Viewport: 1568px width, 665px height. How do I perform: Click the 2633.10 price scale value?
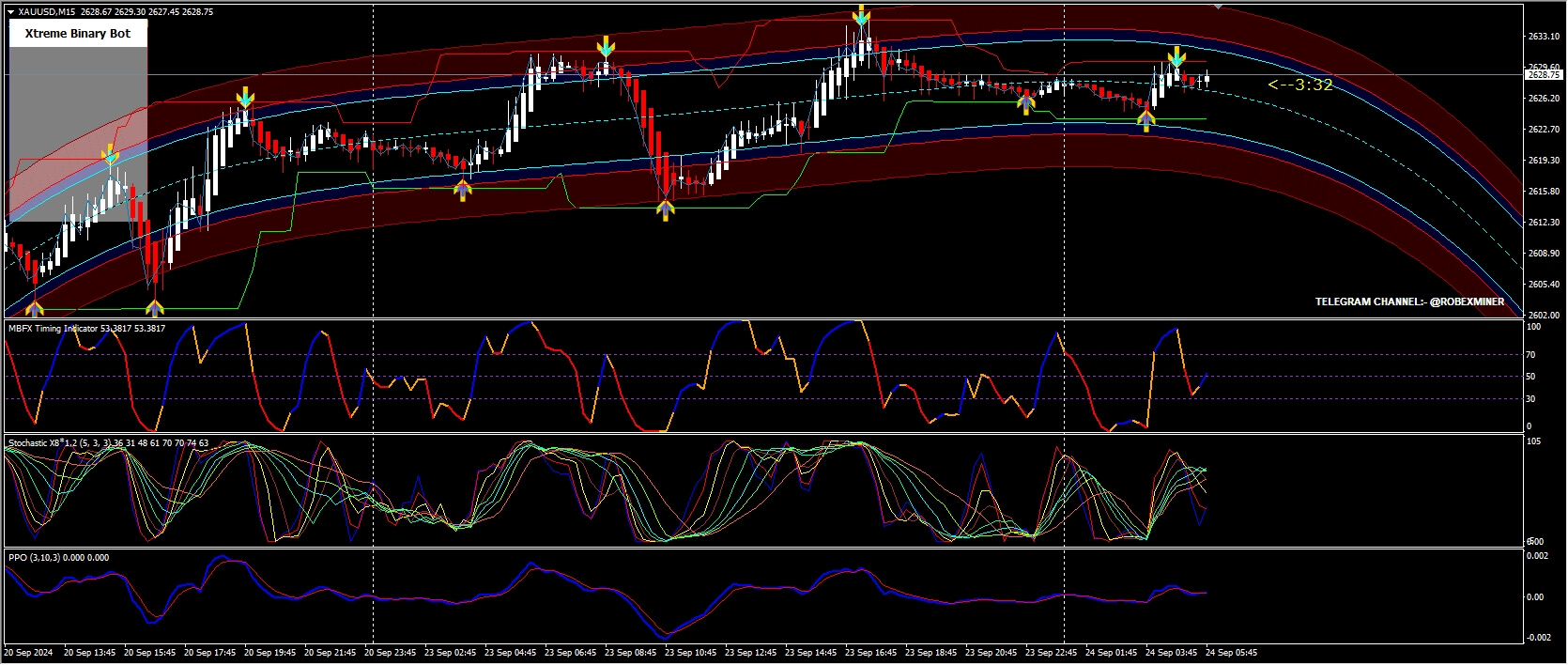point(1544,36)
